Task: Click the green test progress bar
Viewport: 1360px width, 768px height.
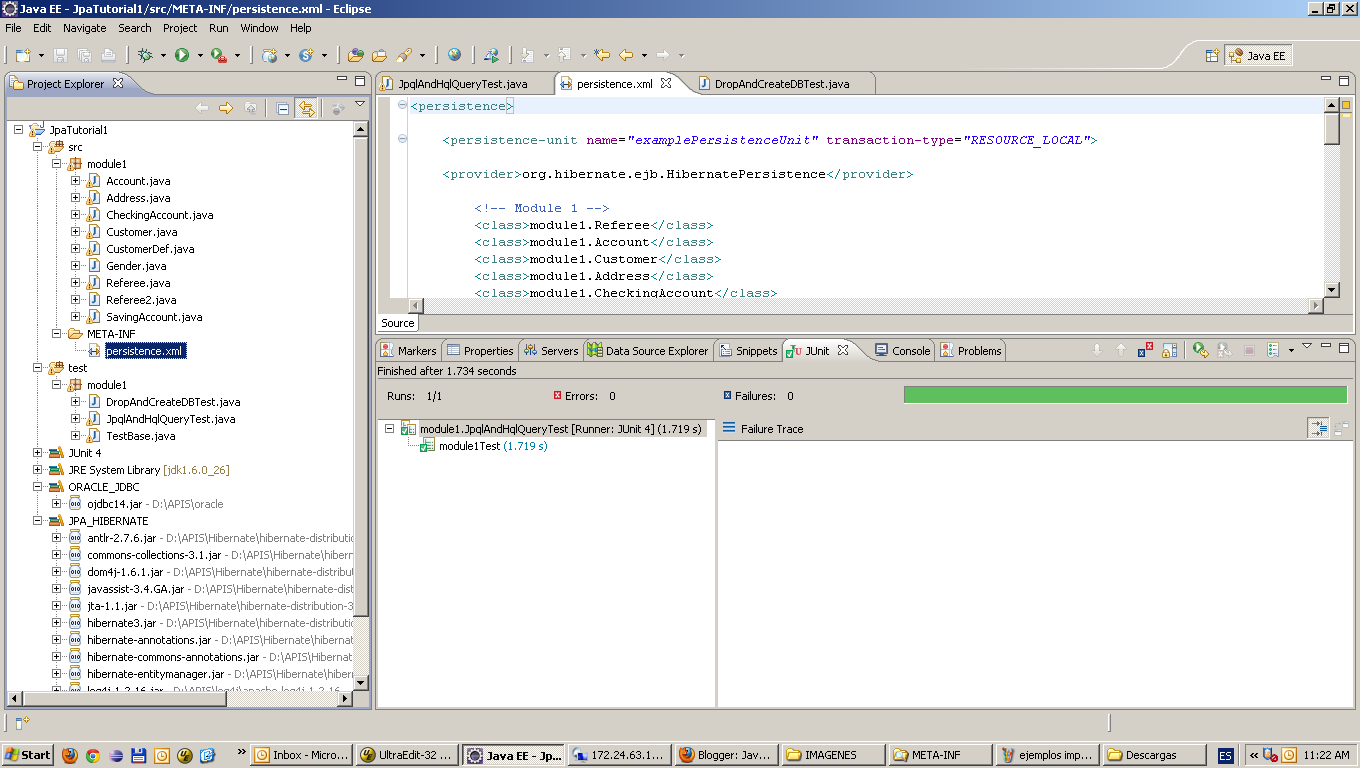Action: click(1124, 395)
